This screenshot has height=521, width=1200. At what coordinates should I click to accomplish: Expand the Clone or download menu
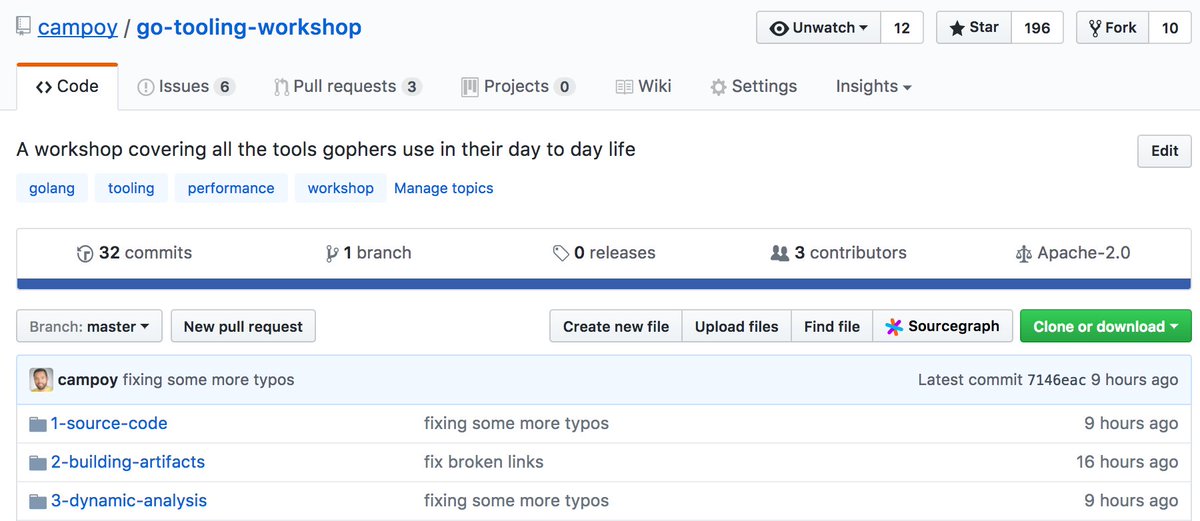click(x=1105, y=326)
